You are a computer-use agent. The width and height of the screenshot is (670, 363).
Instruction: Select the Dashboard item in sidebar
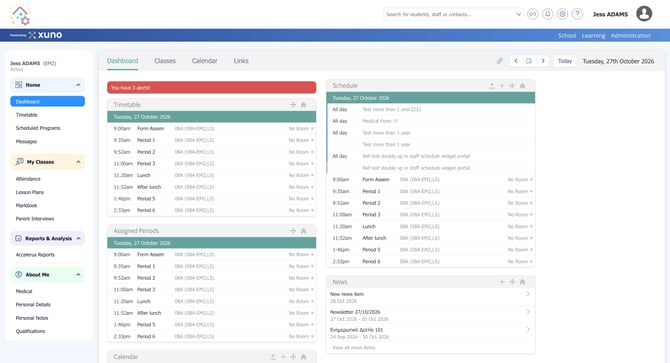pos(47,101)
